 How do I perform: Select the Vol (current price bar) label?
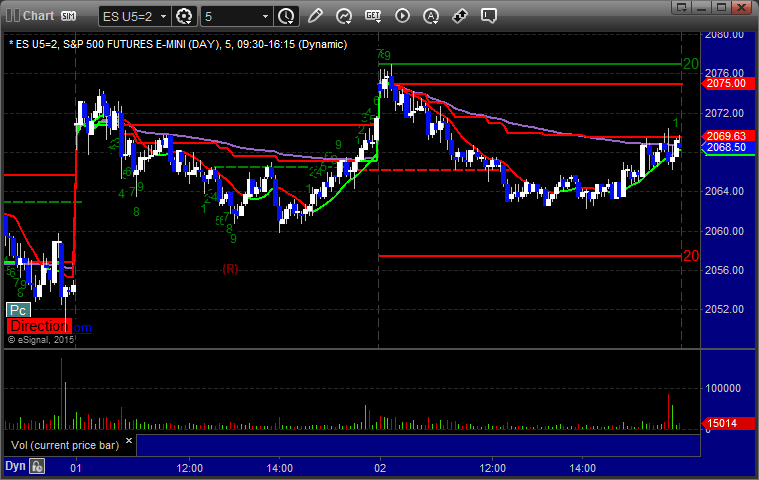pos(65,445)
